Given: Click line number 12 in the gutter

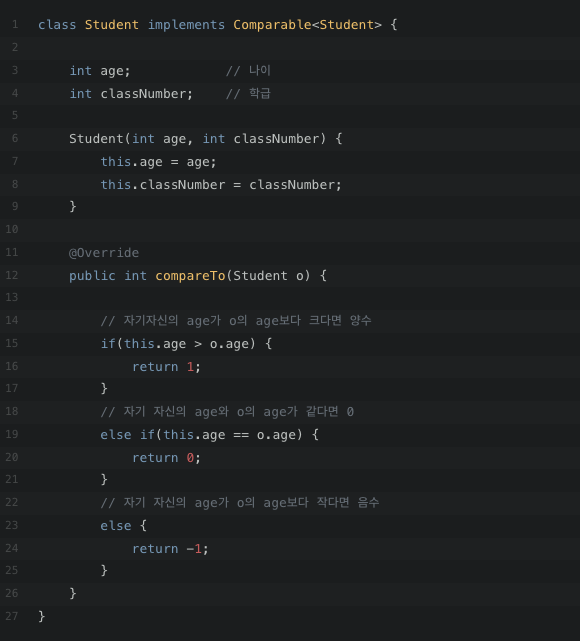Looking at the screenshot, I should [12, 275].
